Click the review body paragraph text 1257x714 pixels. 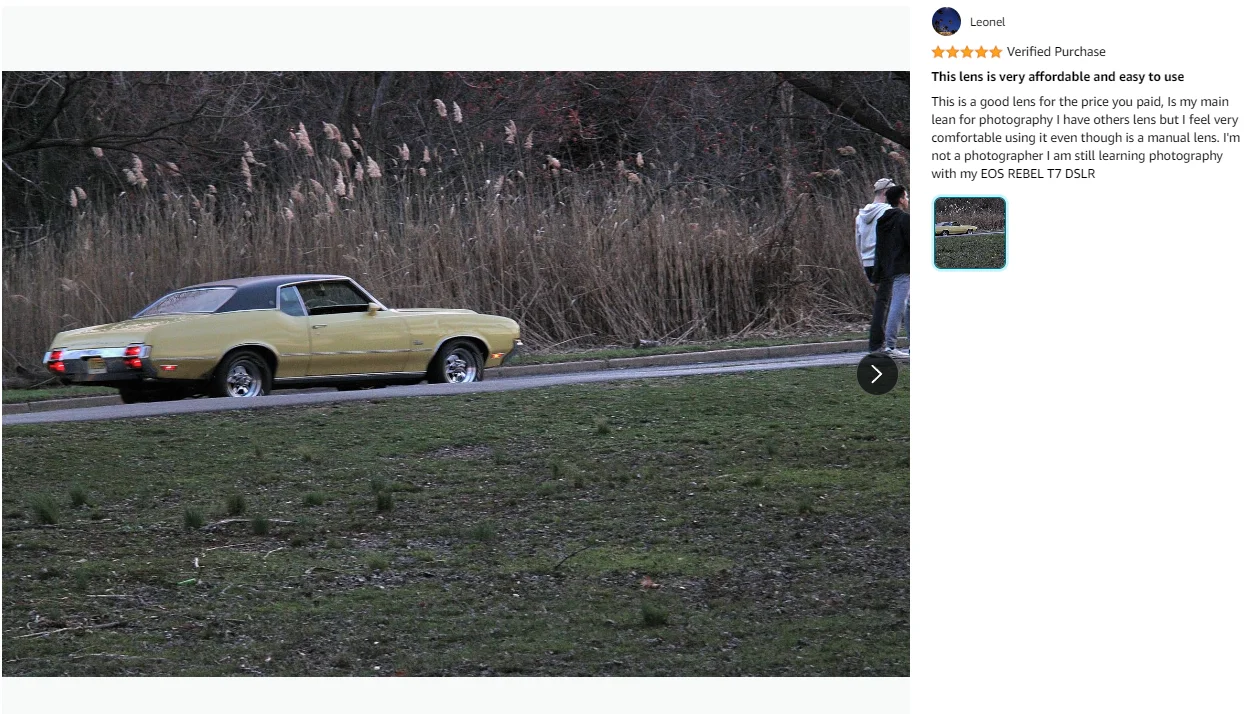(x=1085, y=138)
